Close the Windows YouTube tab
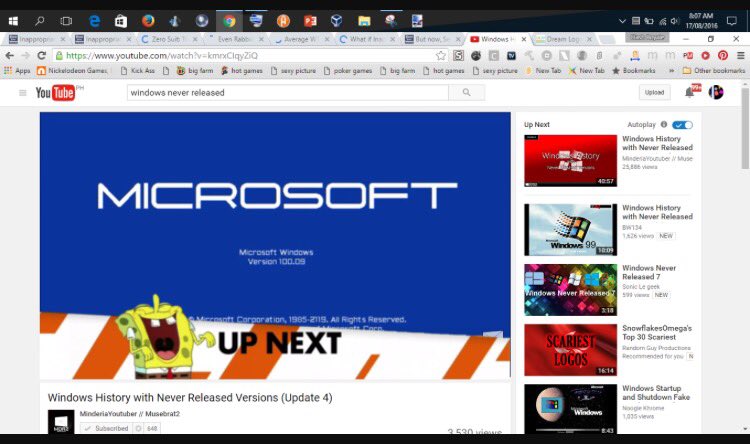The image size is (750, 444). point(524,39)
